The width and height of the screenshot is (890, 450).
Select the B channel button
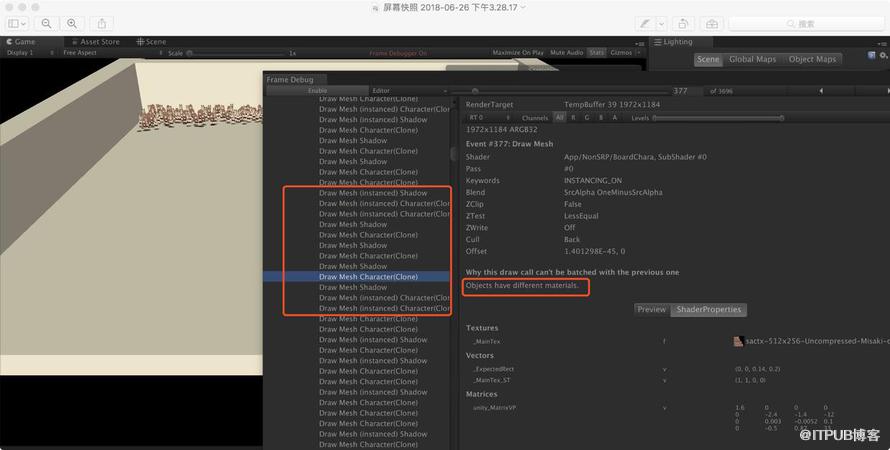(x=601, y=118)
